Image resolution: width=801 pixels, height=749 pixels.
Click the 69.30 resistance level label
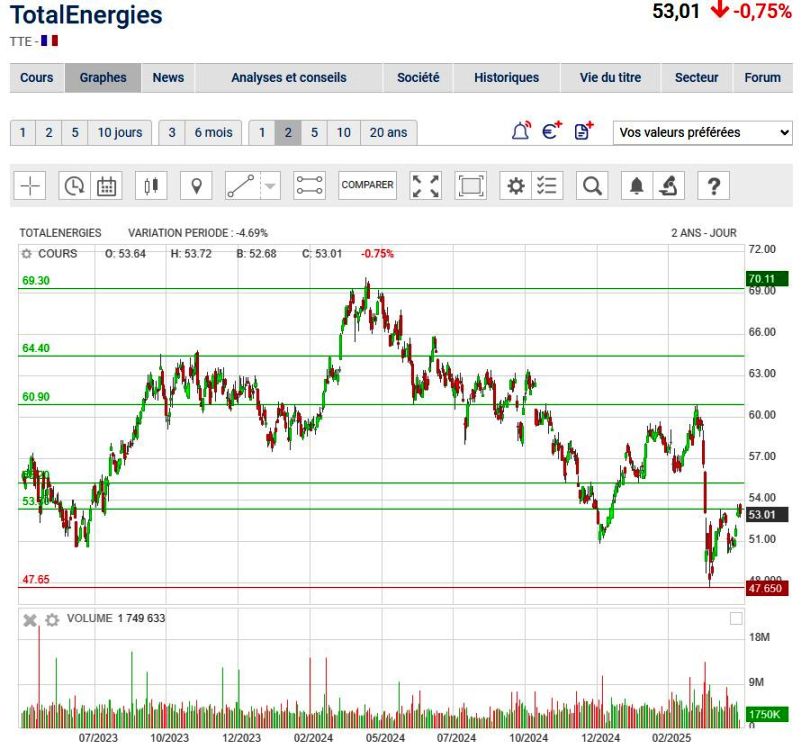pos(36,280)
